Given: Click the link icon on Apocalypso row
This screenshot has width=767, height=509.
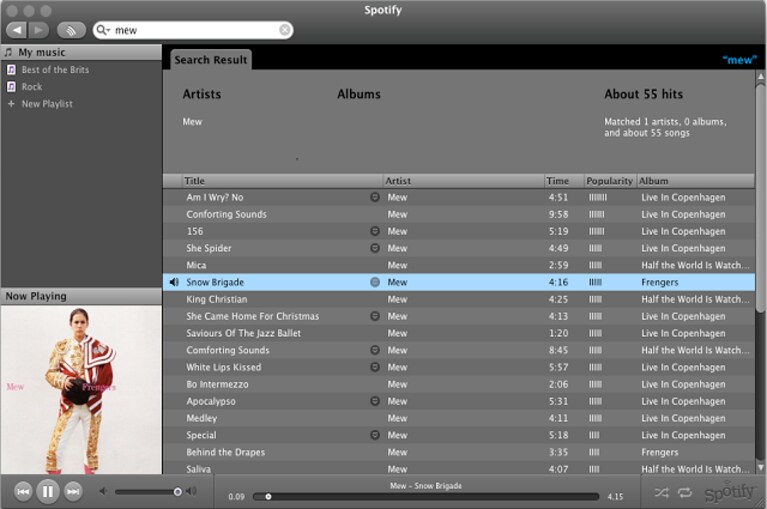Looking at the screenshot, I should click(375, 401).
